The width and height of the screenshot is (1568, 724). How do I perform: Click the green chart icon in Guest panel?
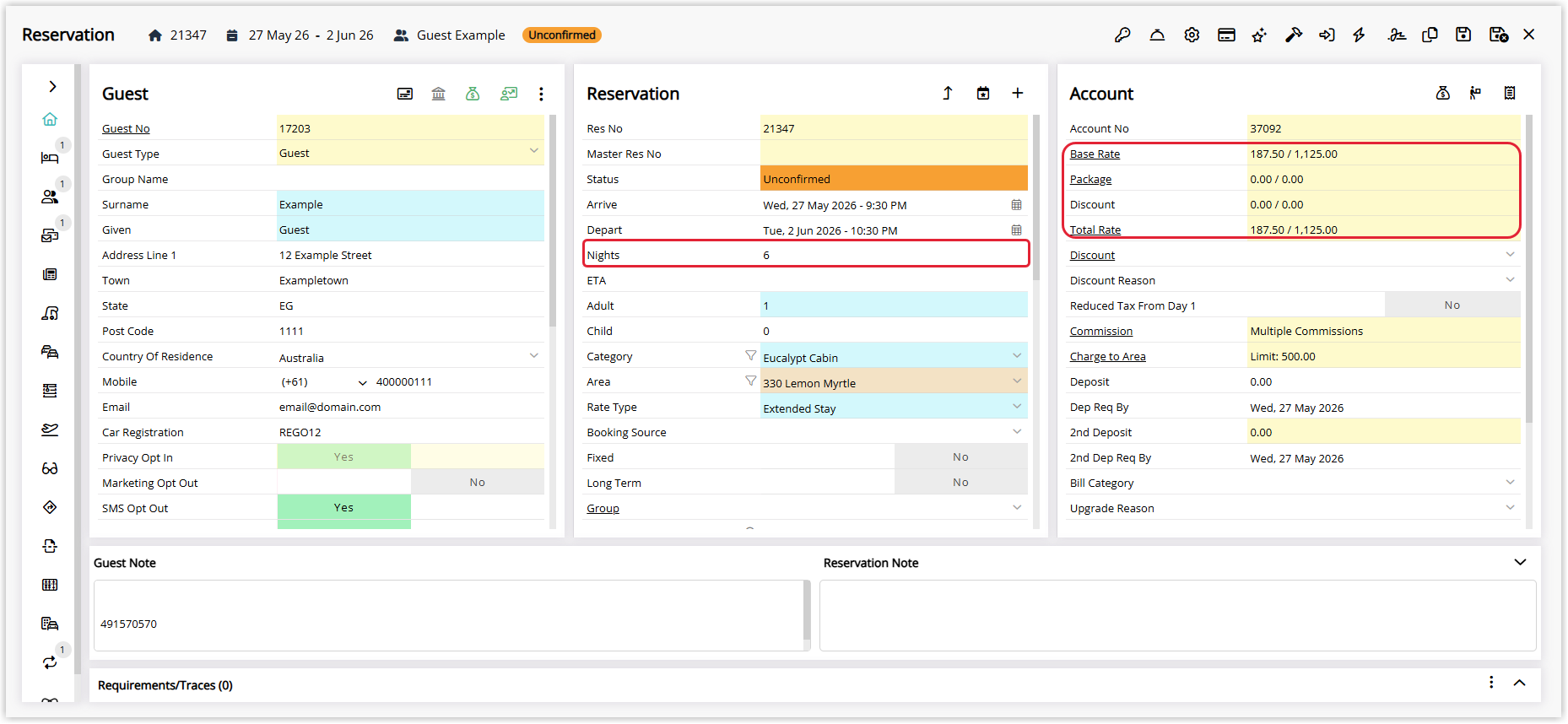[x=508, y=94]
